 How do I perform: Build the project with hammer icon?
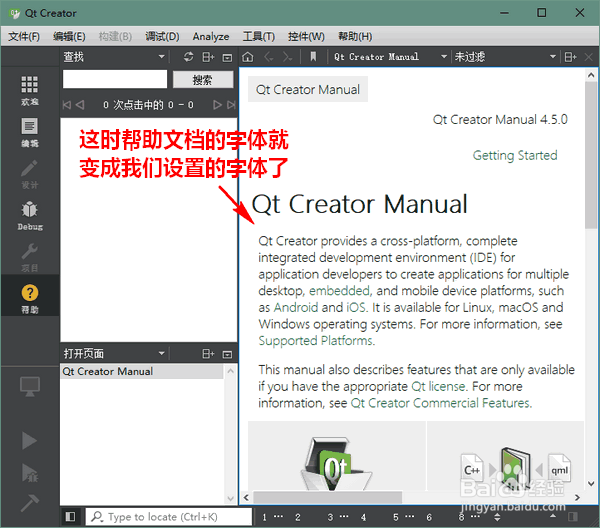click(x=29, y=502)
